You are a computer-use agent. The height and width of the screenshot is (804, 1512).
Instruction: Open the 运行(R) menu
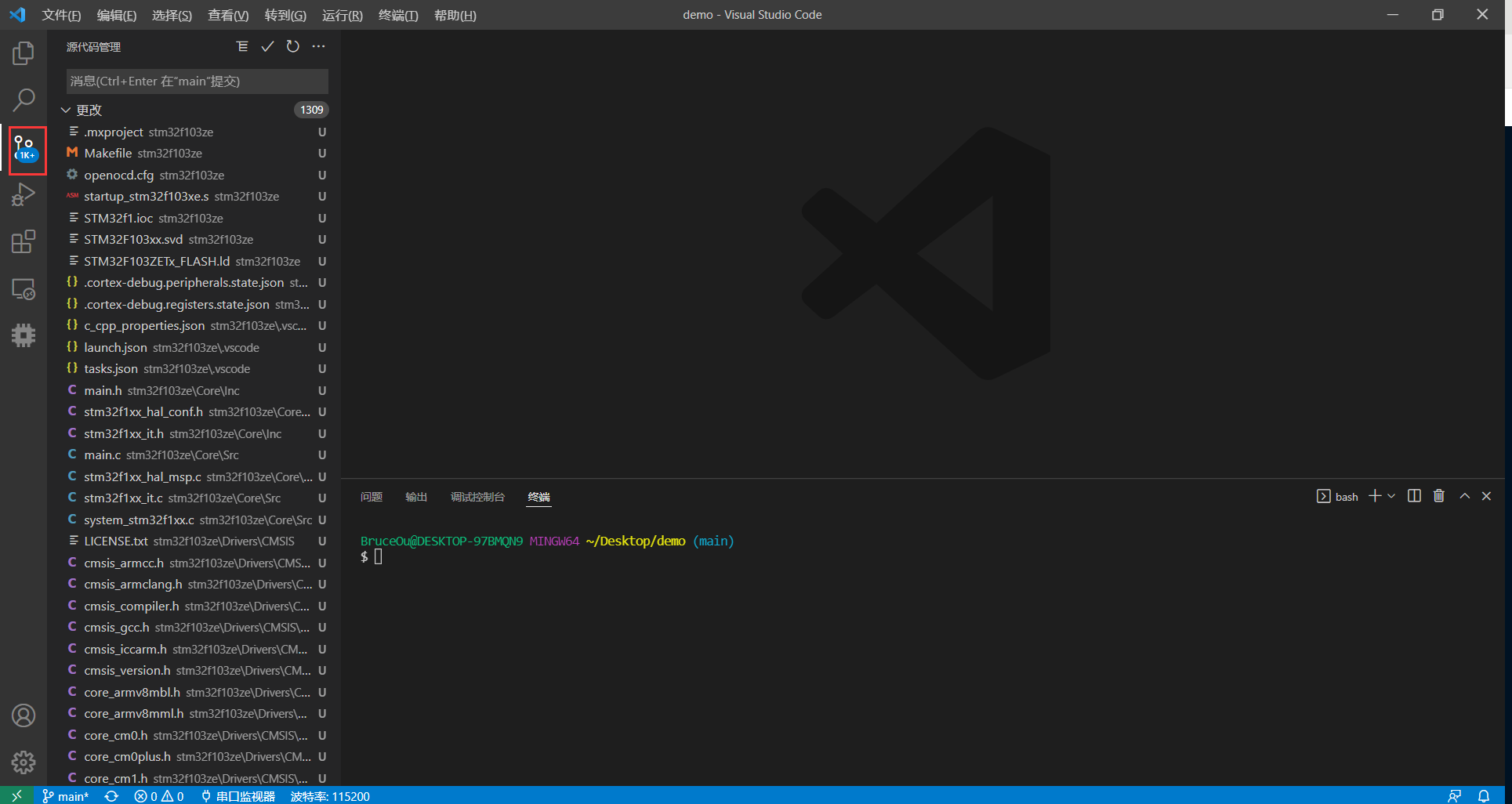343,15
